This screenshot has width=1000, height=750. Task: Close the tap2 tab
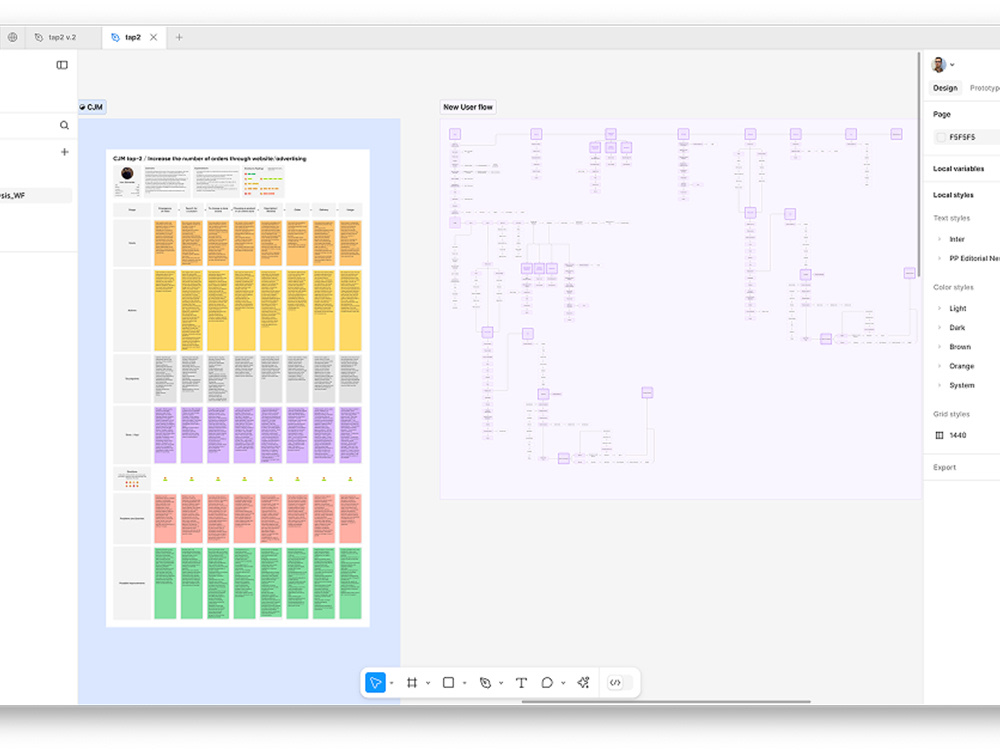[154, 37]
